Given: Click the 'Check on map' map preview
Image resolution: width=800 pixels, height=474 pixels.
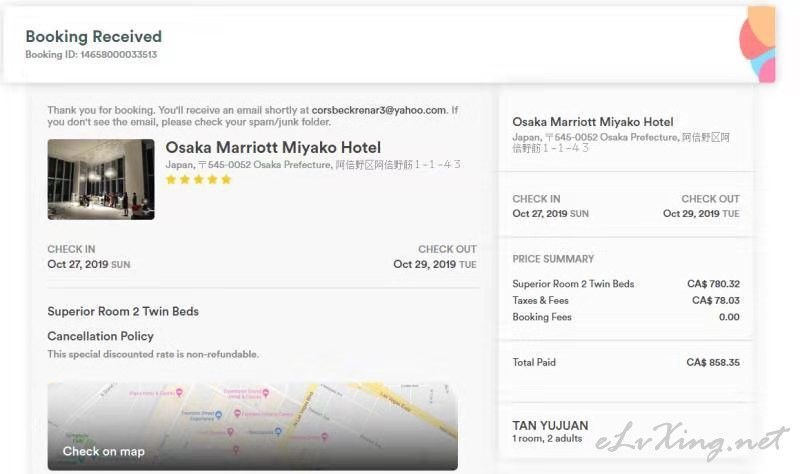Looking at the screenshot, I should pyautogui.click(x=253, y=426).
